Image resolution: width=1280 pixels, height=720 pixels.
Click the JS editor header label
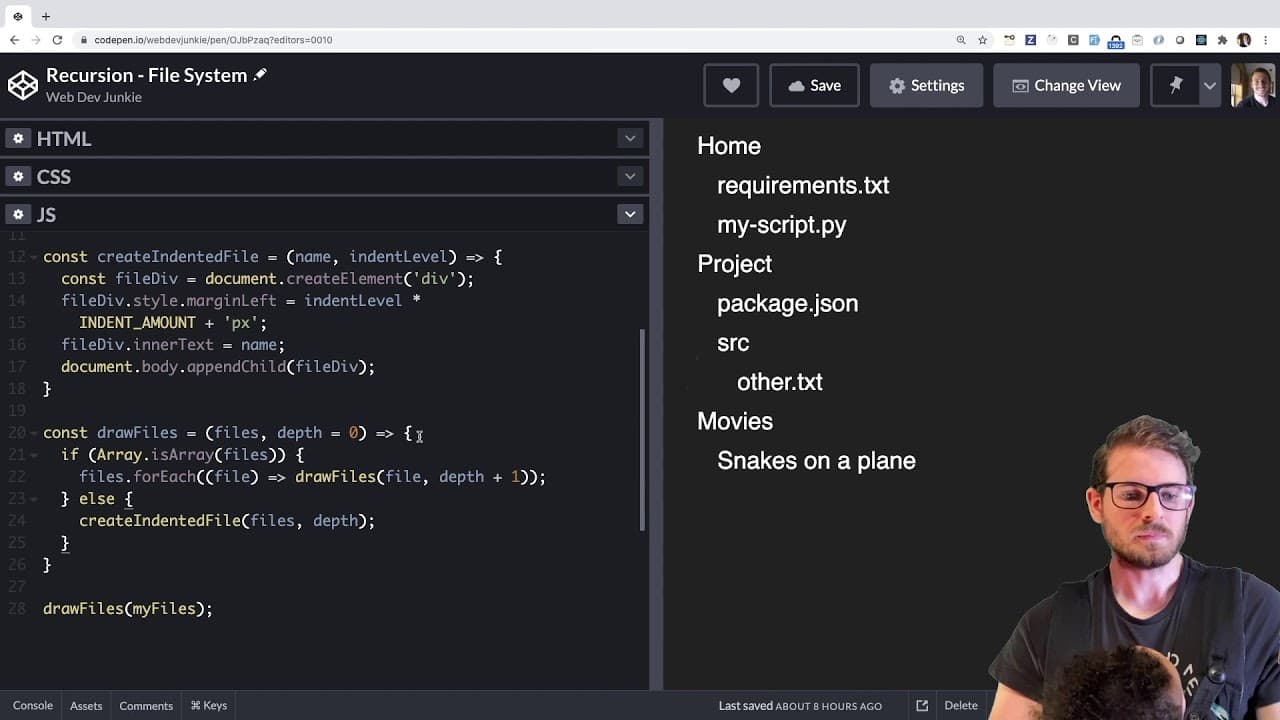tap(46, 214)
